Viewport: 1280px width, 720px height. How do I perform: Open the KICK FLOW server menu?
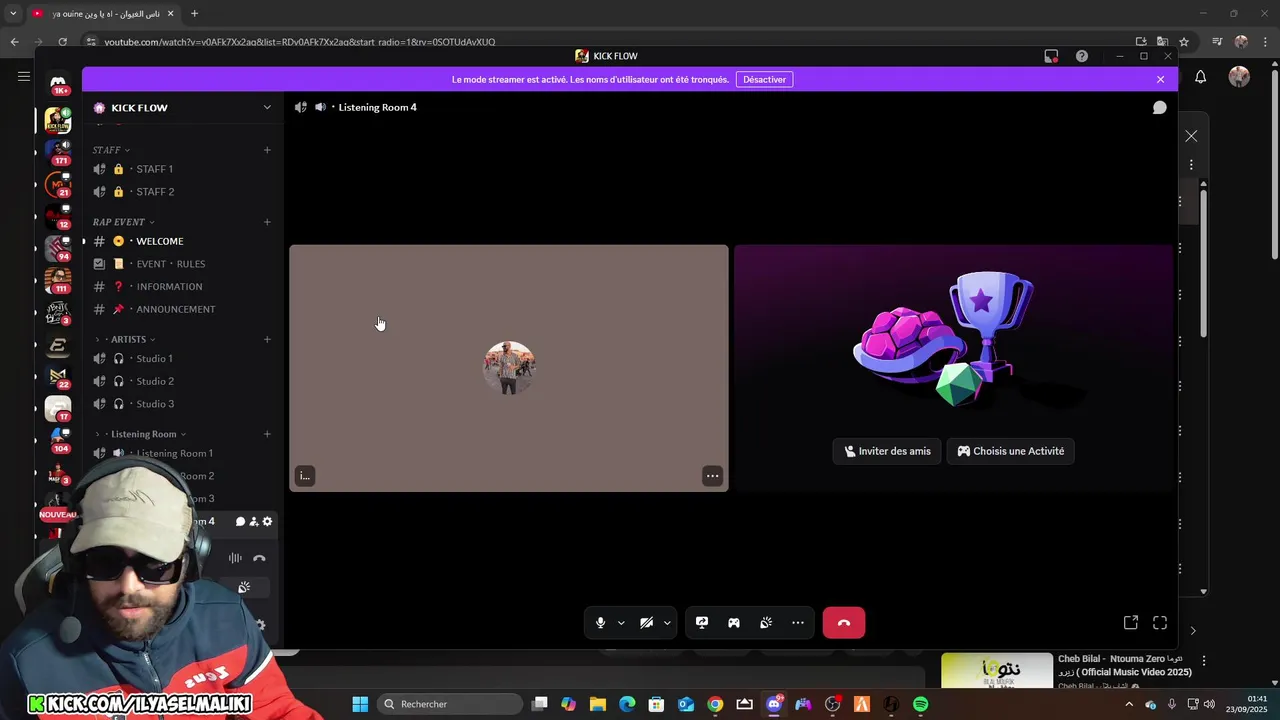183,107
